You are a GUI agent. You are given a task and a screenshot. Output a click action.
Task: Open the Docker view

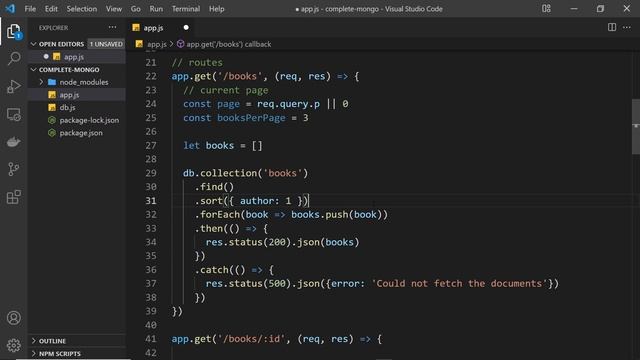pos(13,142)
